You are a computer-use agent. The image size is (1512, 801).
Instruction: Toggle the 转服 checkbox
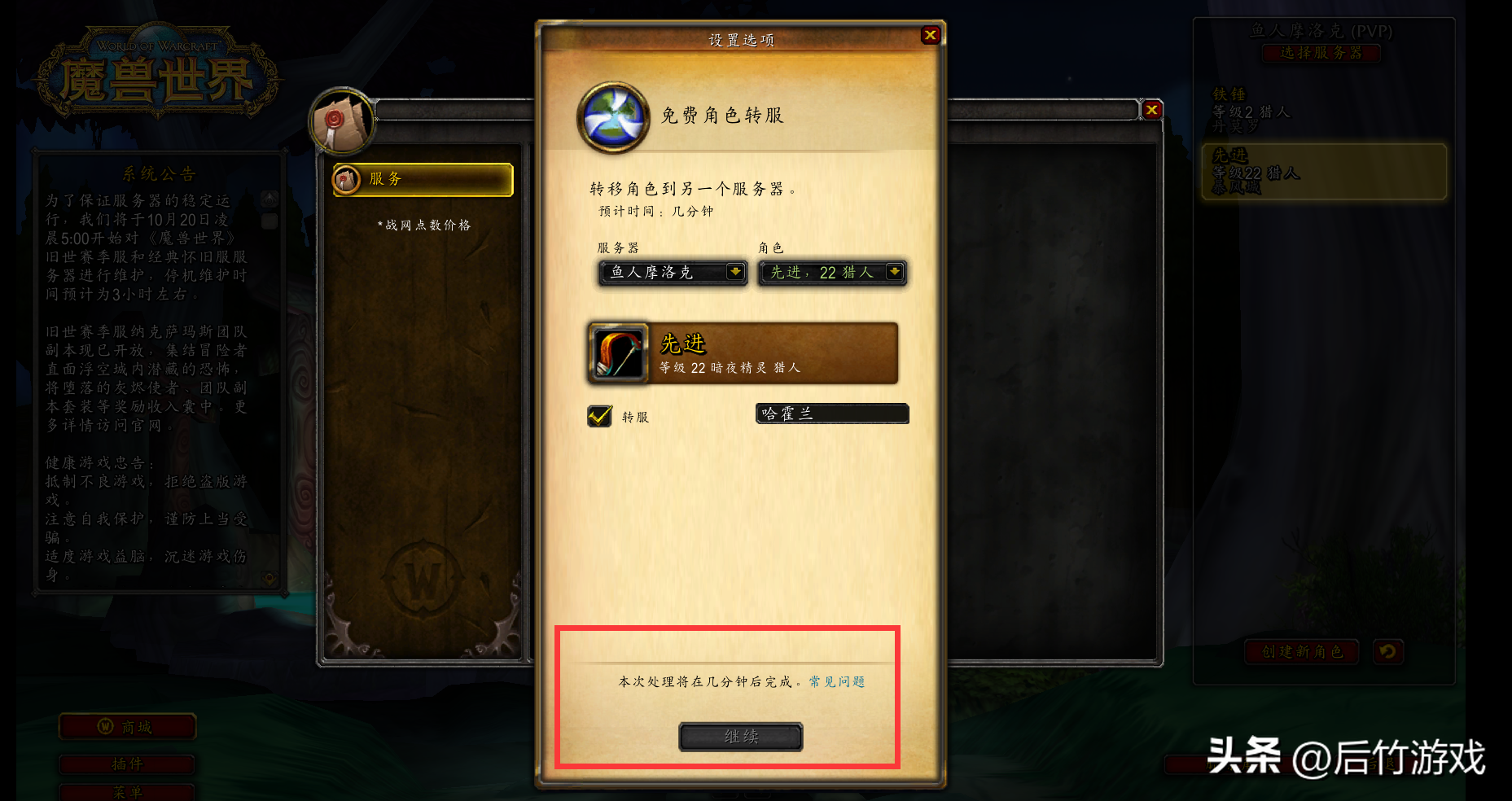pyautogui.click(x=600, y=416)
